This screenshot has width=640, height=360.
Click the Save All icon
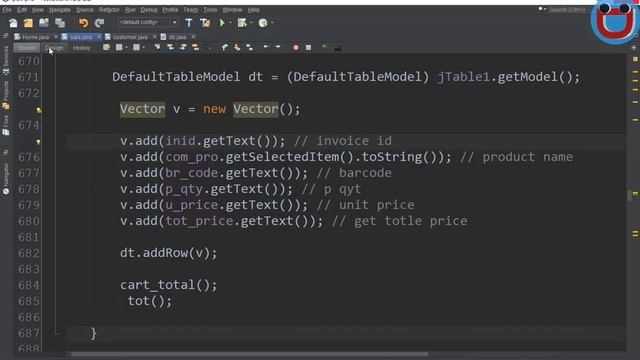click(60, 23)
